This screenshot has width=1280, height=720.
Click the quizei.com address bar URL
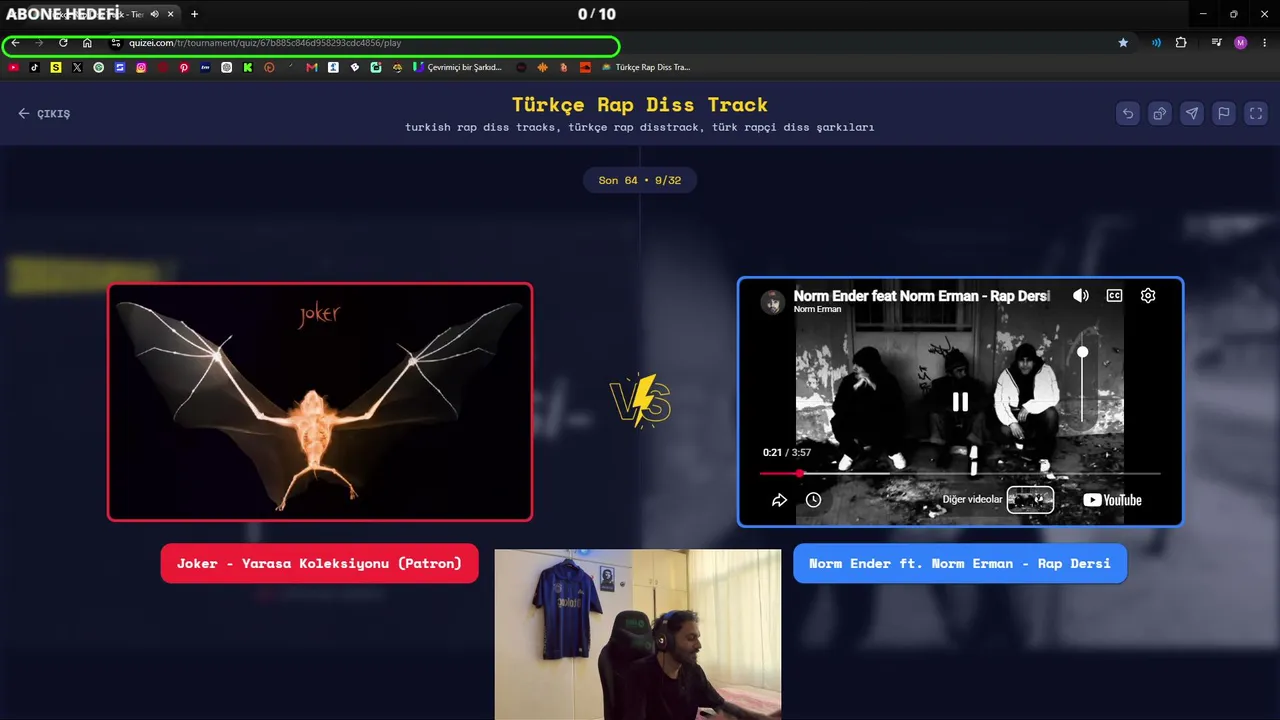[x=265, y=43]
